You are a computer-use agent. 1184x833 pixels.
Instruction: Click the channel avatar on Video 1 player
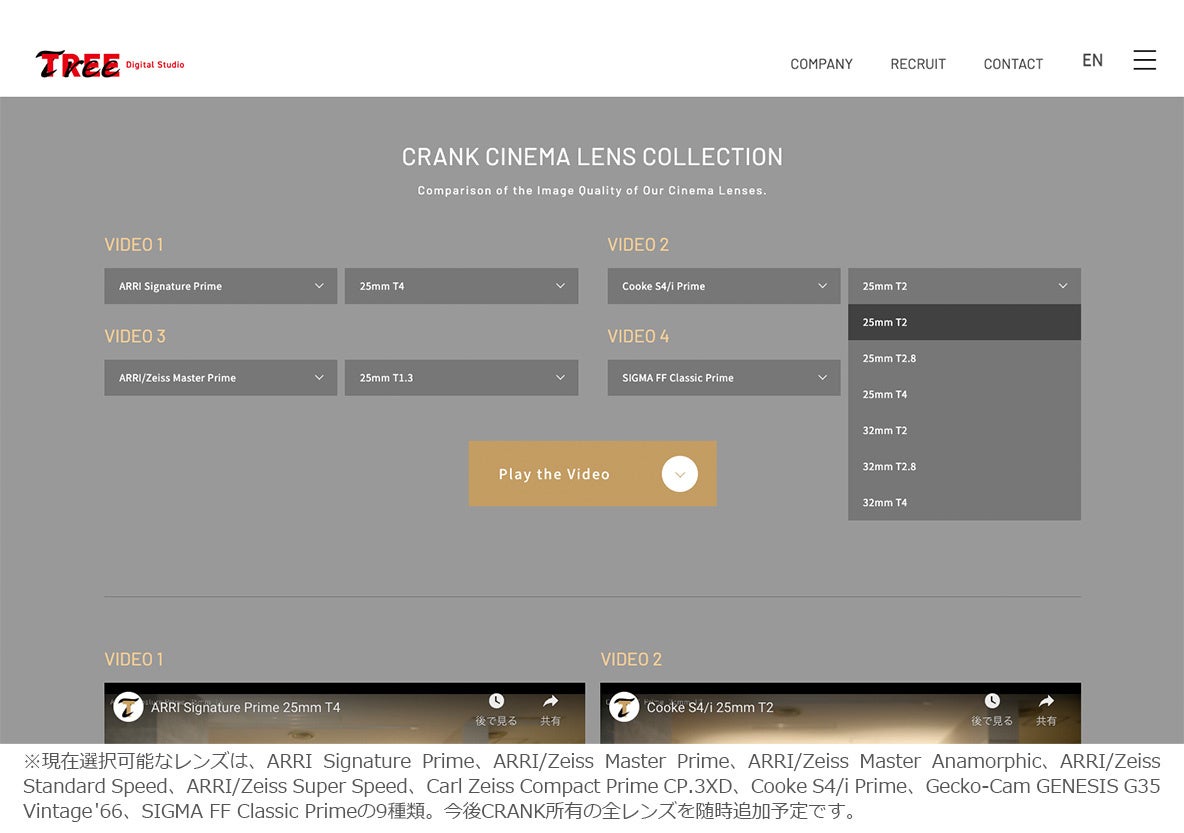pyautogui.click(x=128, y=708)
